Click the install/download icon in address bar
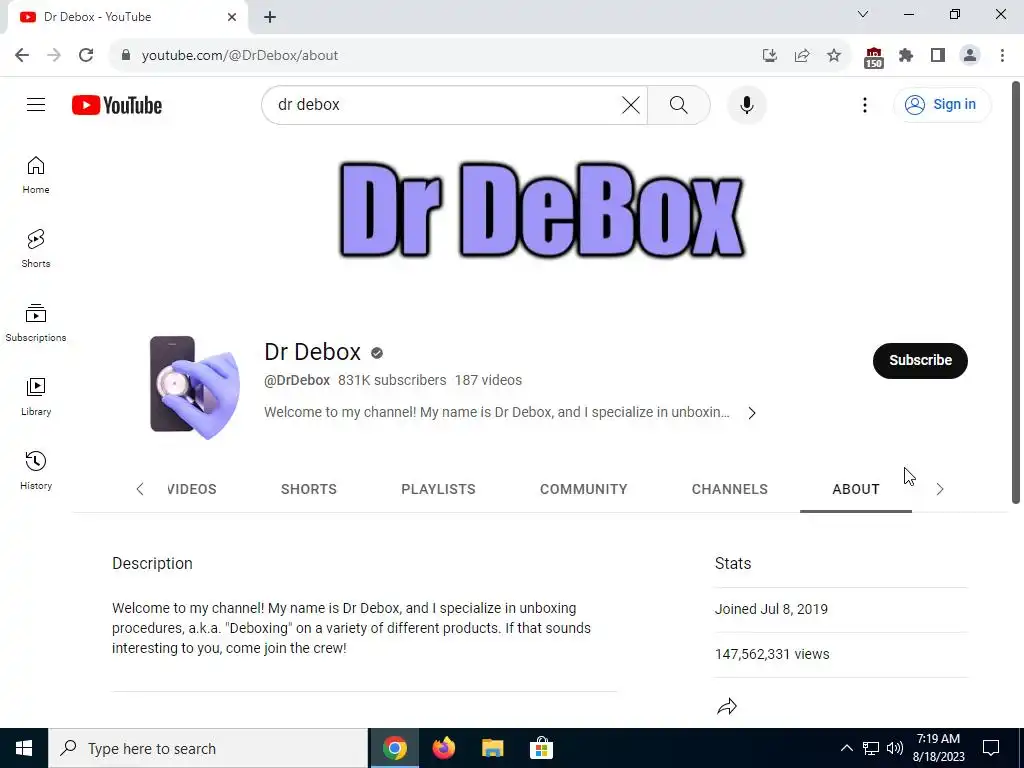1024x768 pixels. click(x=770, y=55)
